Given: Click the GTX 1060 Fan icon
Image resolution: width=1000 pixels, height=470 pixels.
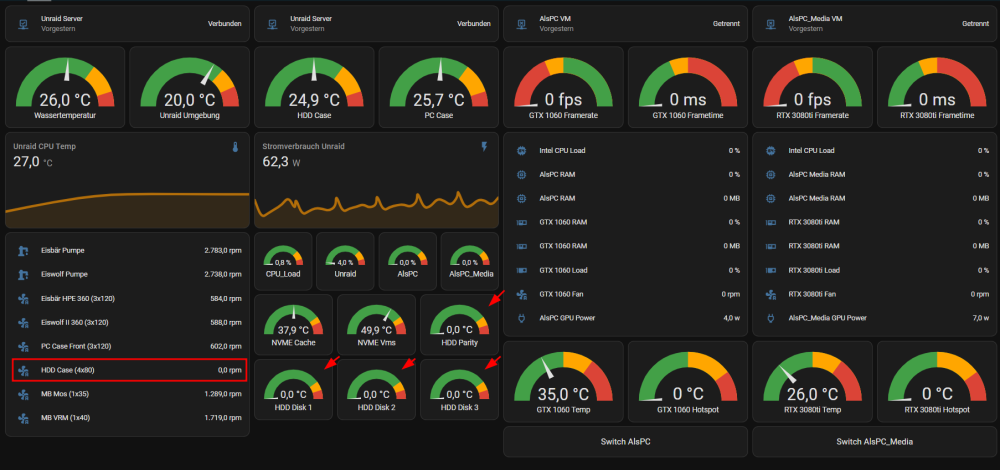Looking at the screenshot, I should tap(522, 295).
